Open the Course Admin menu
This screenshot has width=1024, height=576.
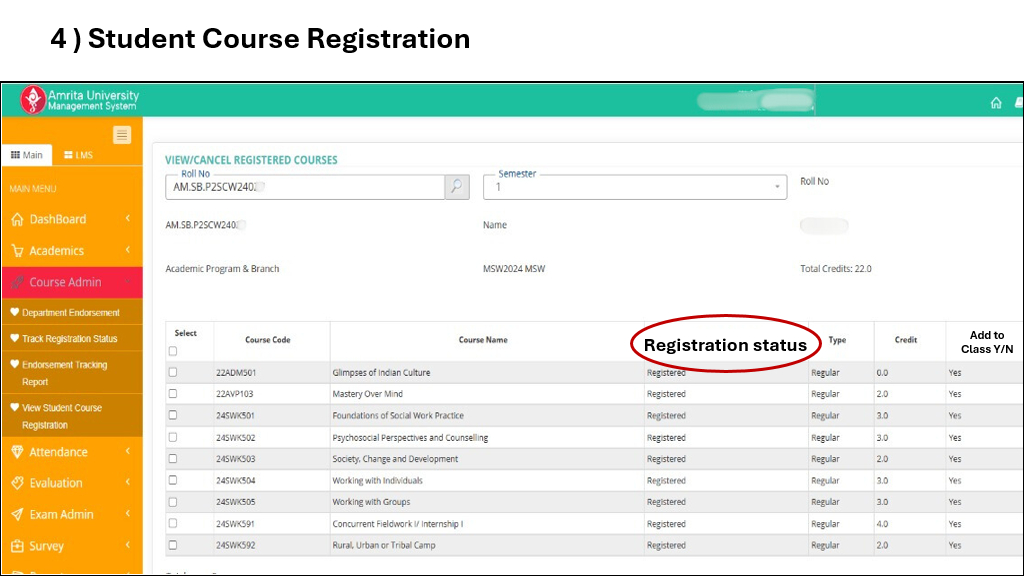pyautogui.click(x=66, y=282)
